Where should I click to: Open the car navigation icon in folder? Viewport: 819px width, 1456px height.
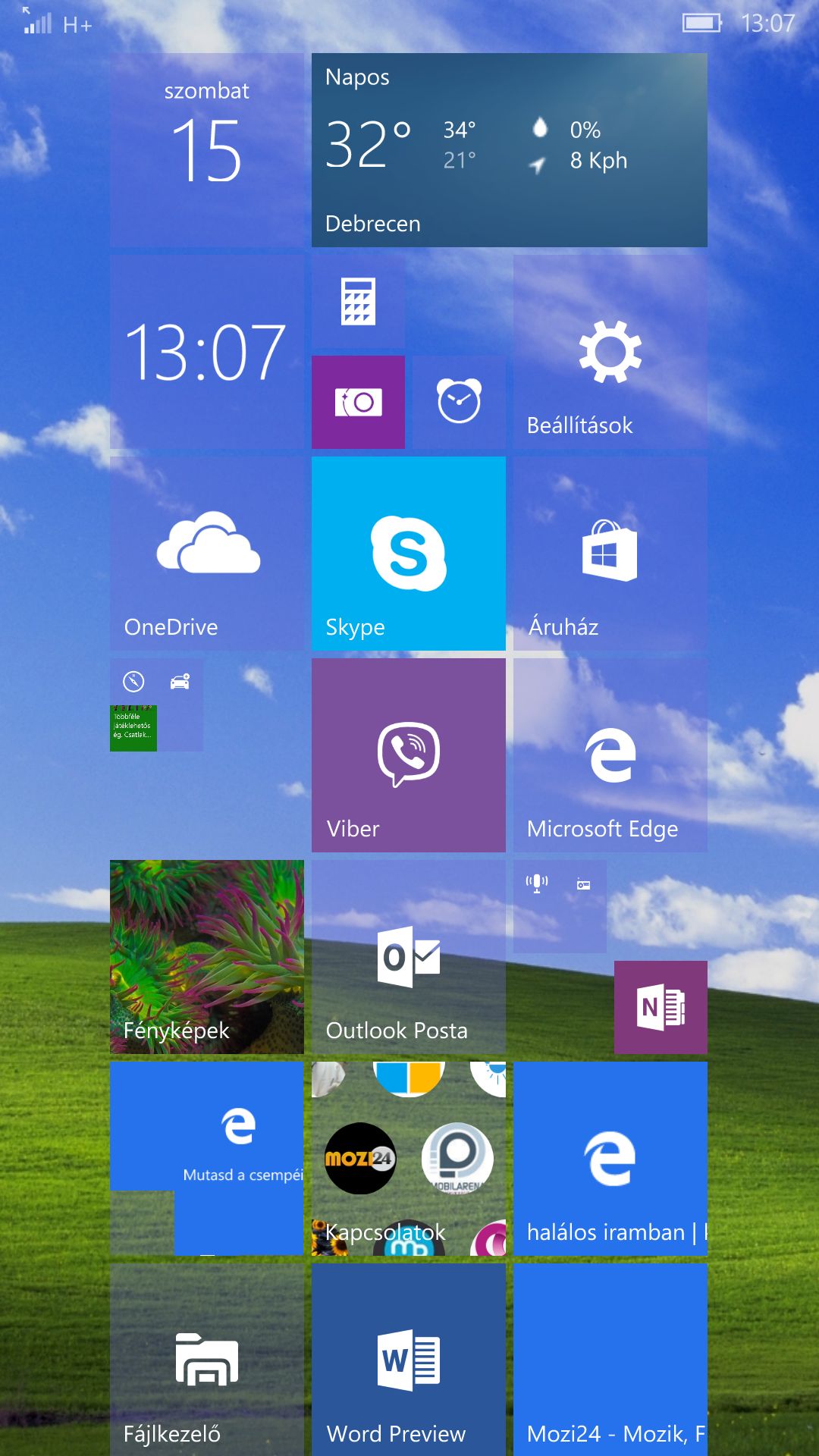[180, 682]
